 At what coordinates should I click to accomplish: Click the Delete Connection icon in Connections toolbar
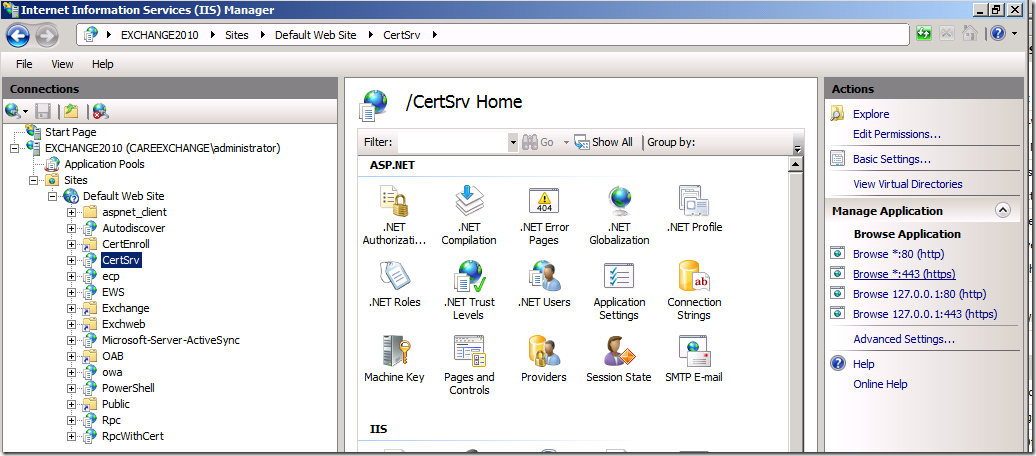(x=100, y=111)
